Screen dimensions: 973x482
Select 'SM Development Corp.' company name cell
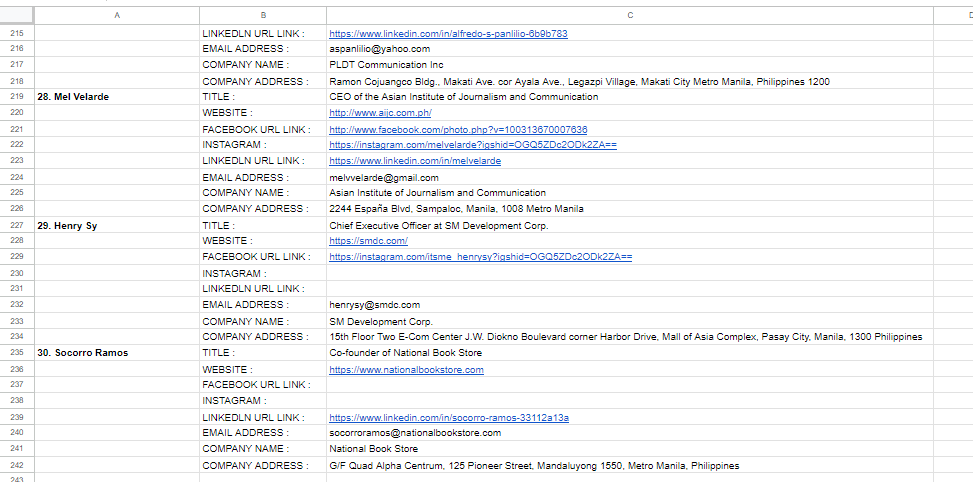point(630,321)
